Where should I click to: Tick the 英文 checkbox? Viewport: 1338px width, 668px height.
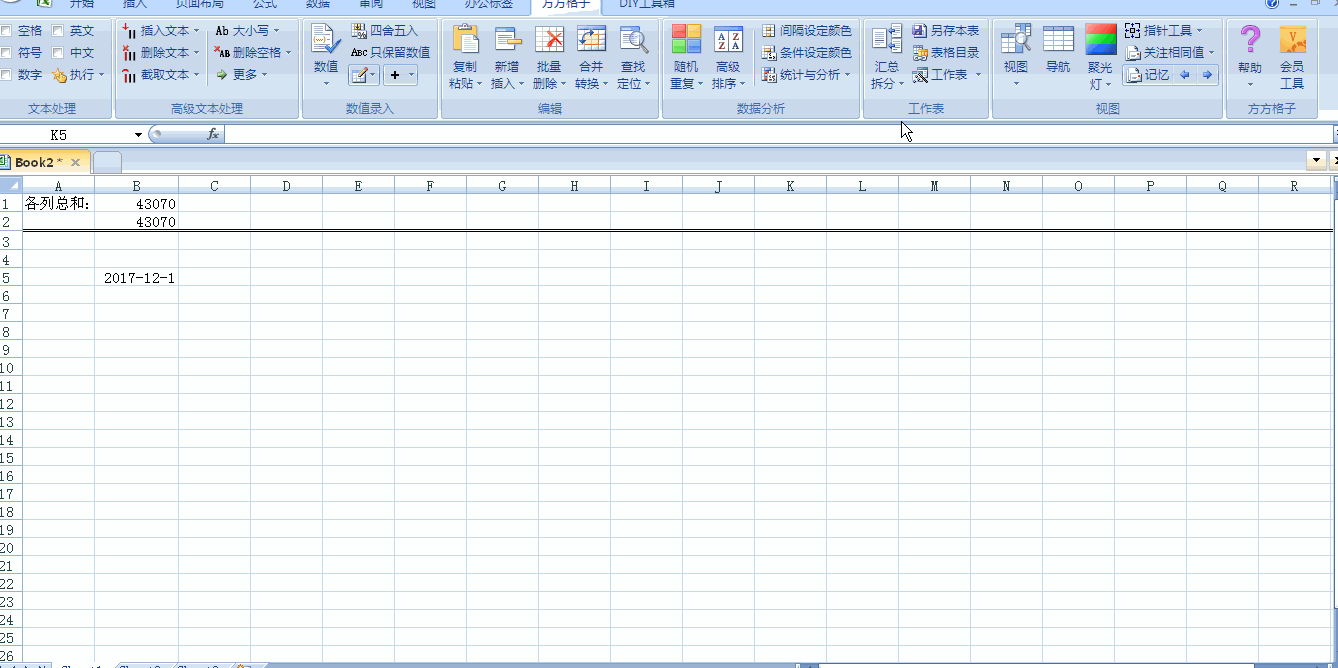click(x=58, y=31)
